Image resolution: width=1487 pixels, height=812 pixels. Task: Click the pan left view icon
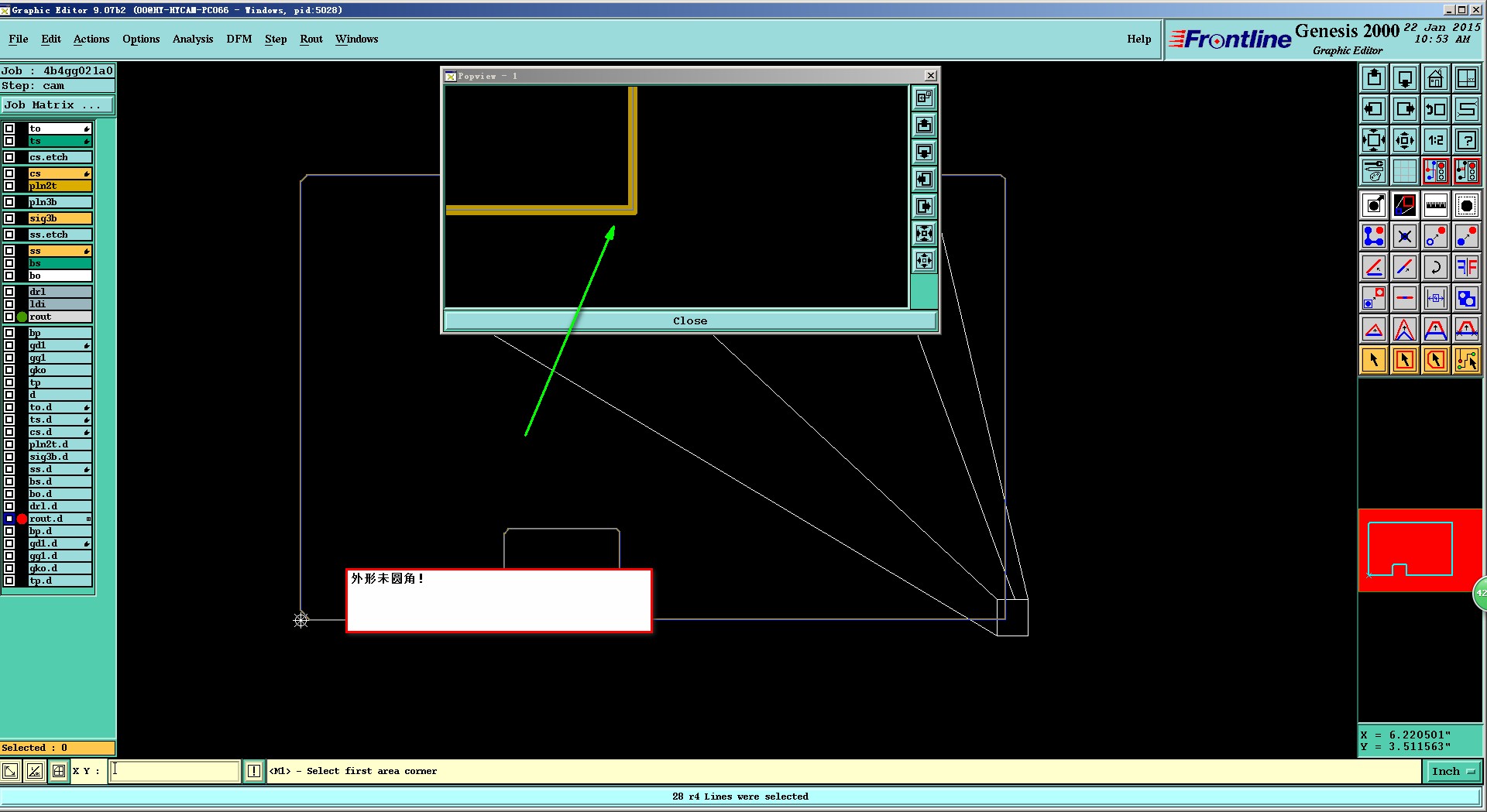tap(1374, 109)
